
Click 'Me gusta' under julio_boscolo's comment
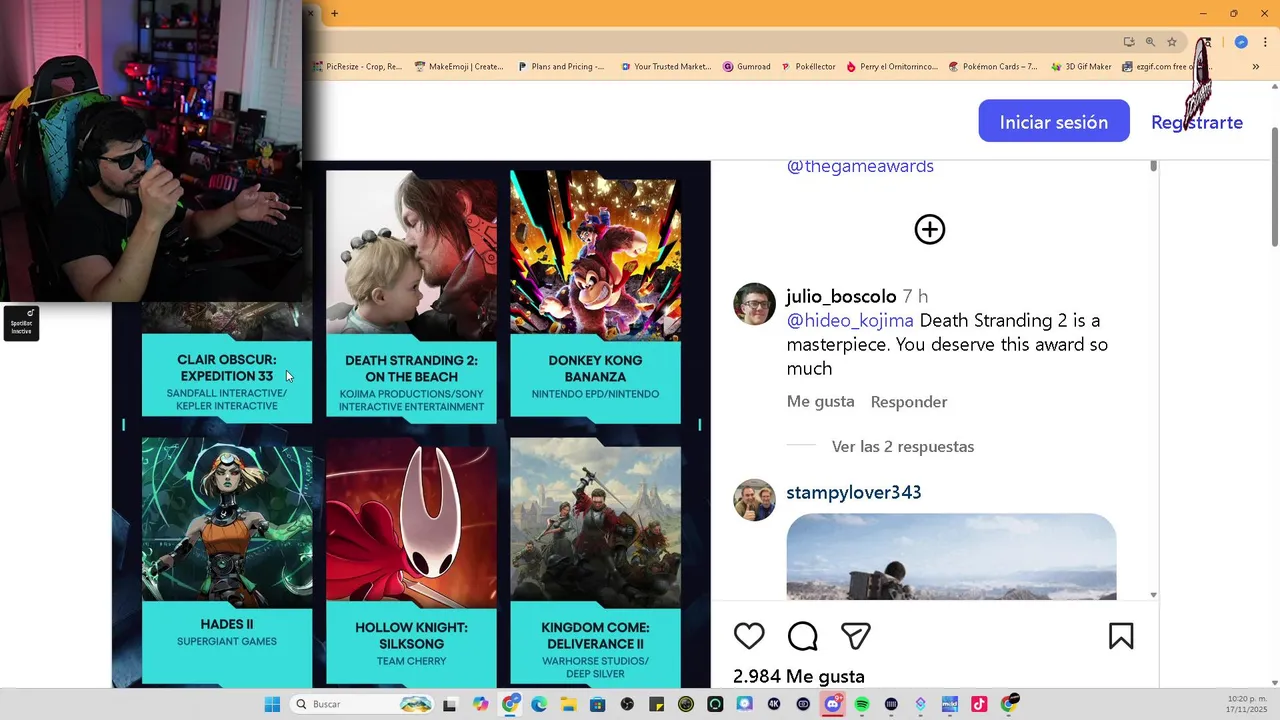(x=821, y=401)
